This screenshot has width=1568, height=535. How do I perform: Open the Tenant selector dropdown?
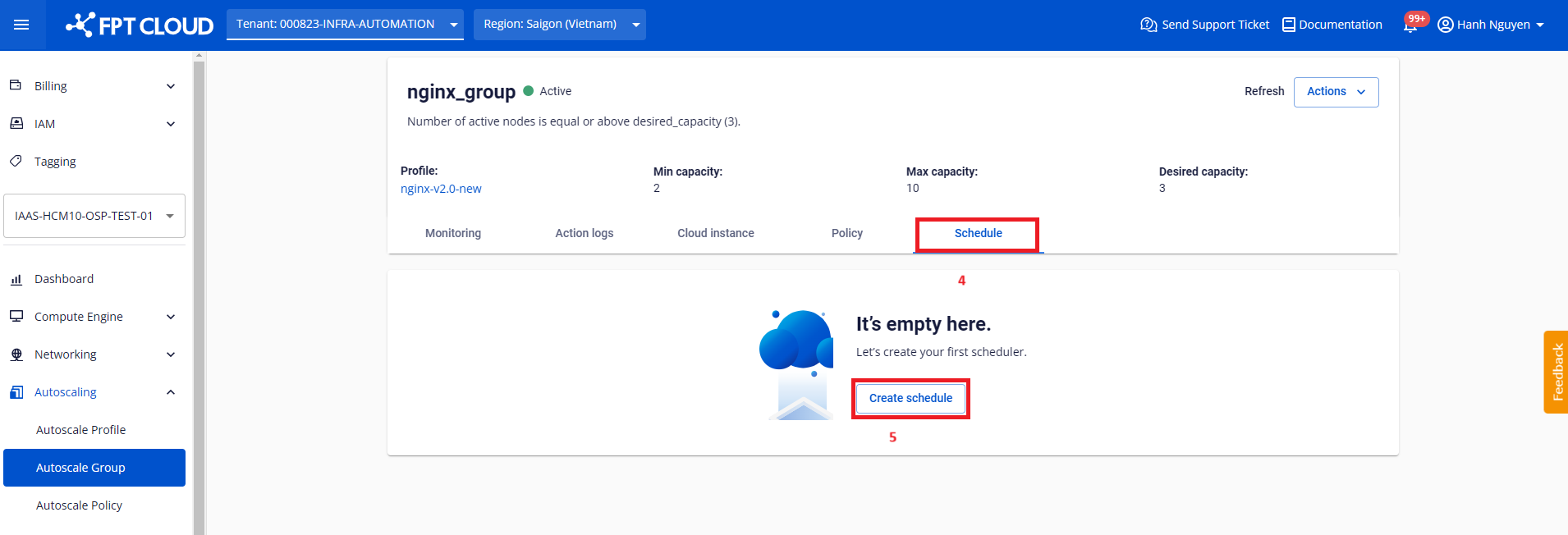[345, 25]
